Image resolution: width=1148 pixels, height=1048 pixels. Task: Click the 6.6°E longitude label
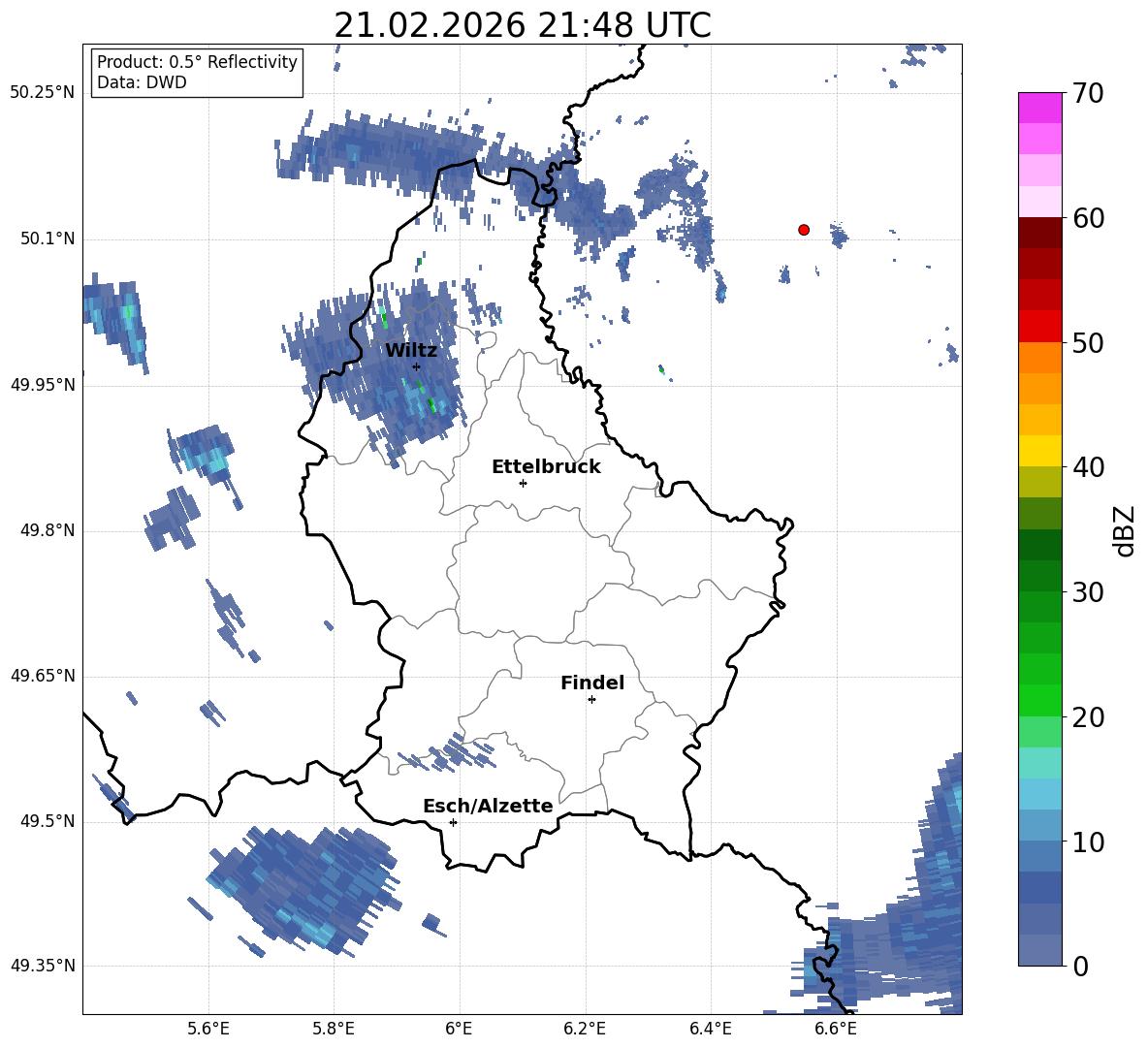(836, 1029)
